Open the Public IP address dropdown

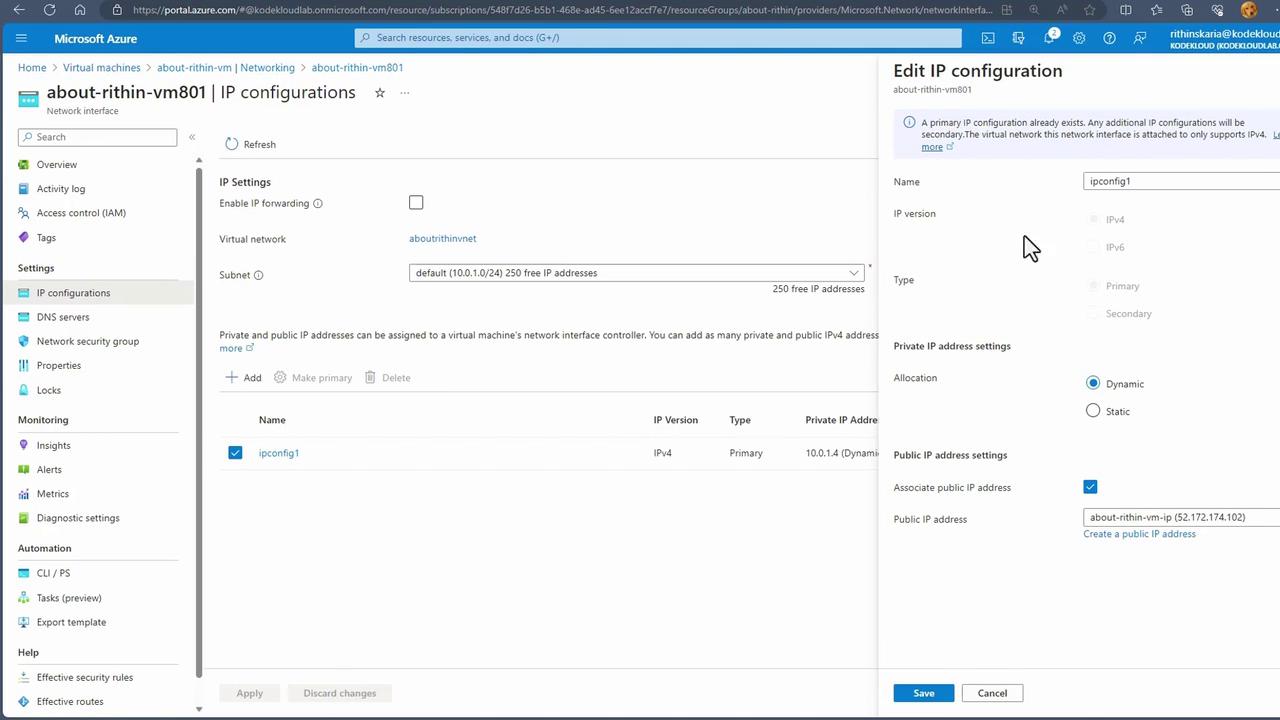click(1181, 517)
